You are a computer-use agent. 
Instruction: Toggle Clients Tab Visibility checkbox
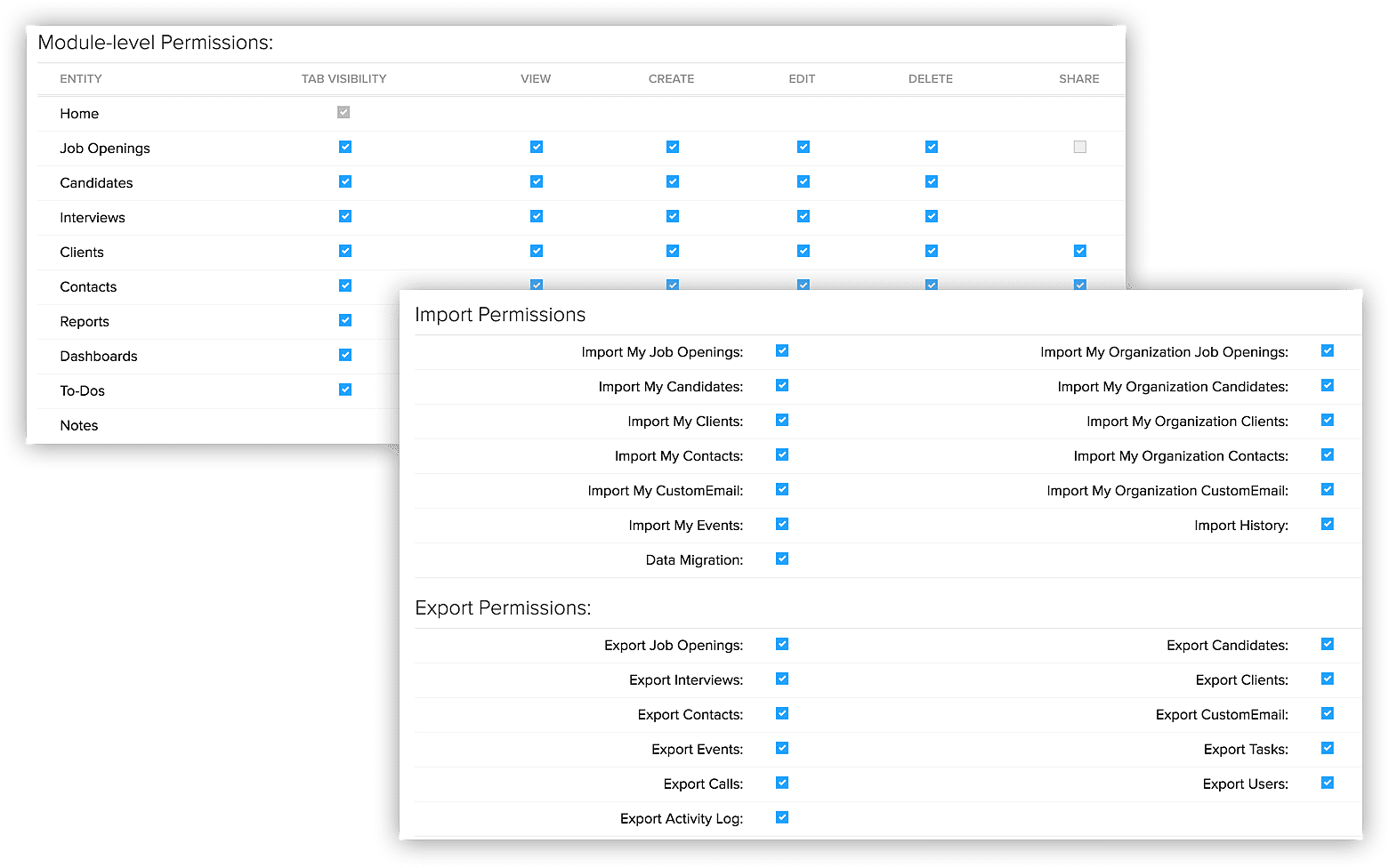click(x=345, y=251)
